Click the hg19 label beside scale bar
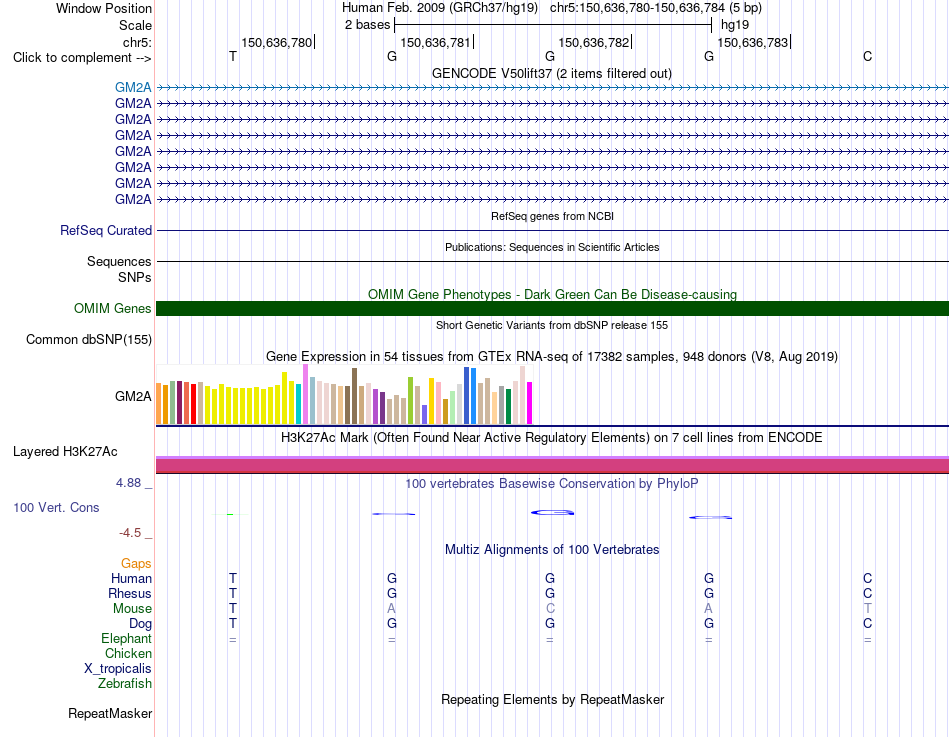This screenshot has height=737, width=950. click(735, 25)
